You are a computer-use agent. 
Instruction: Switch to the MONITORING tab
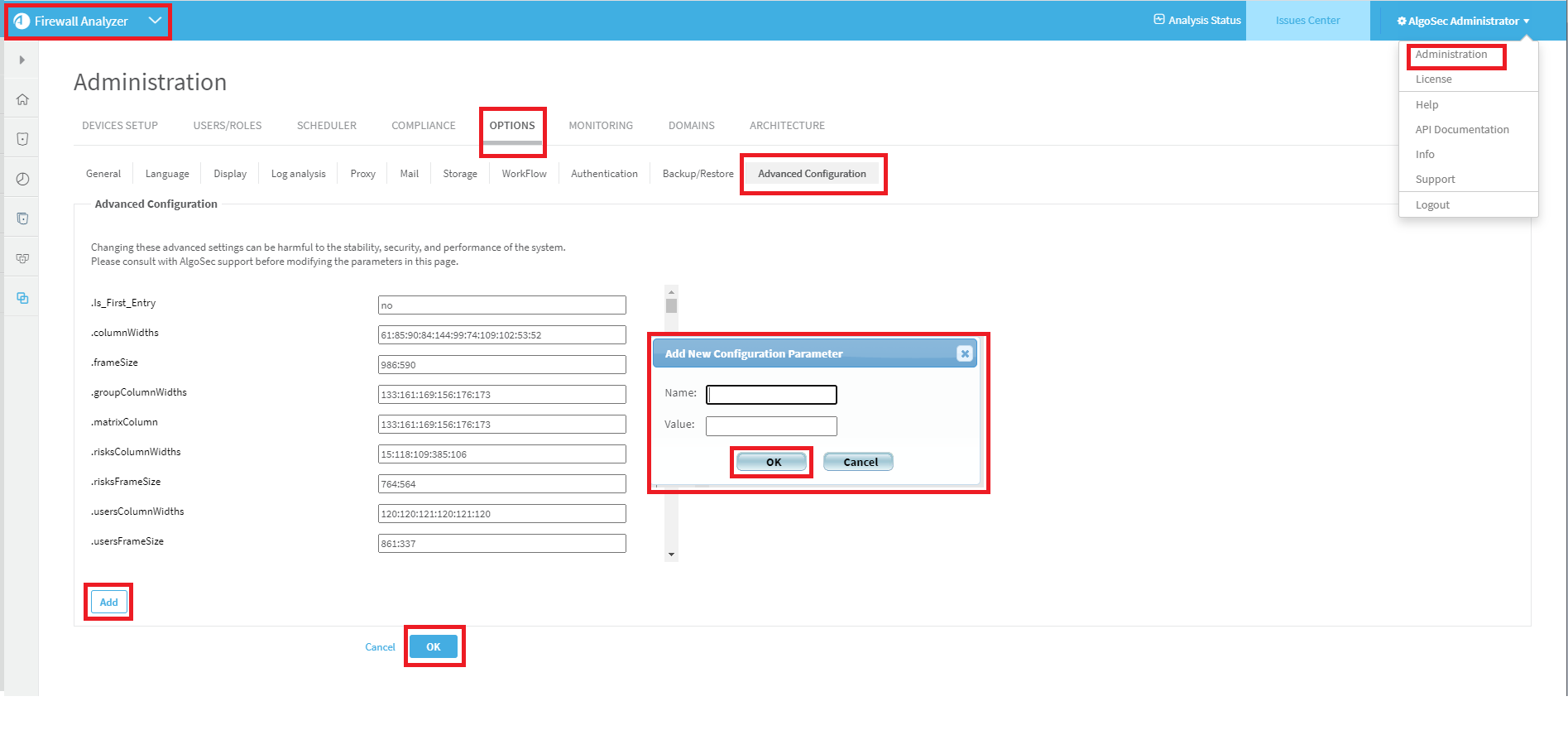click(x=601, y=126)
